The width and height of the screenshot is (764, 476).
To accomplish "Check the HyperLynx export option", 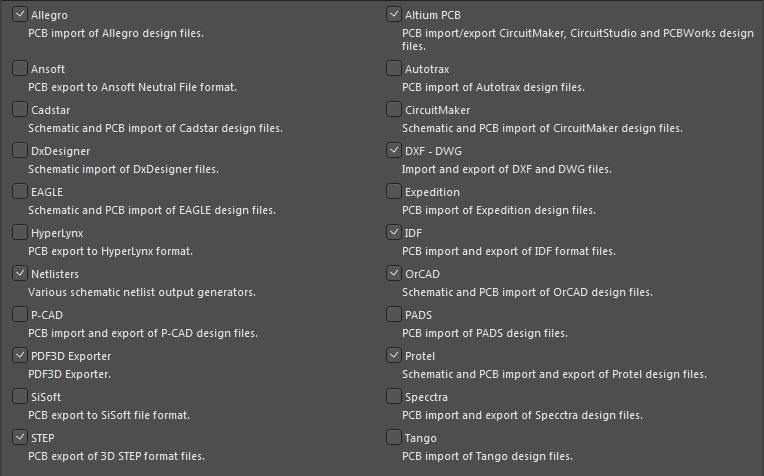I will [x=19, y=232].
